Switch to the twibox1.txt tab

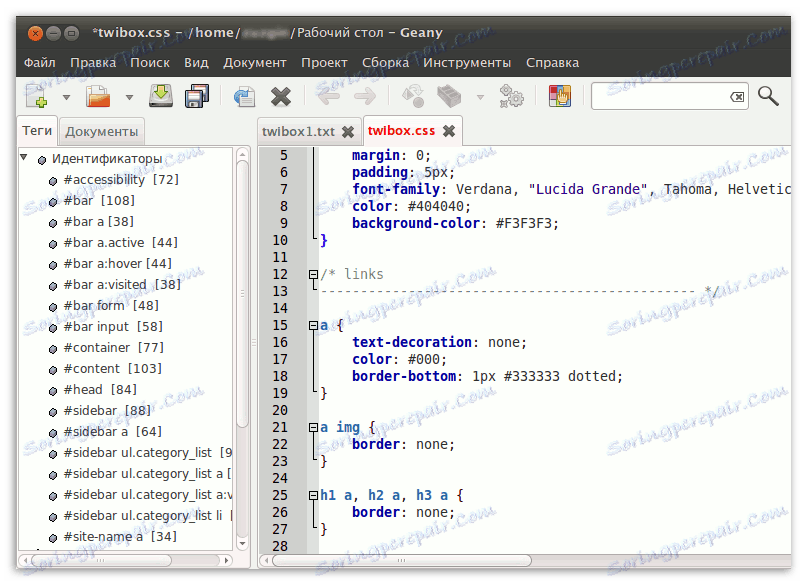click(x=297, y=131)
